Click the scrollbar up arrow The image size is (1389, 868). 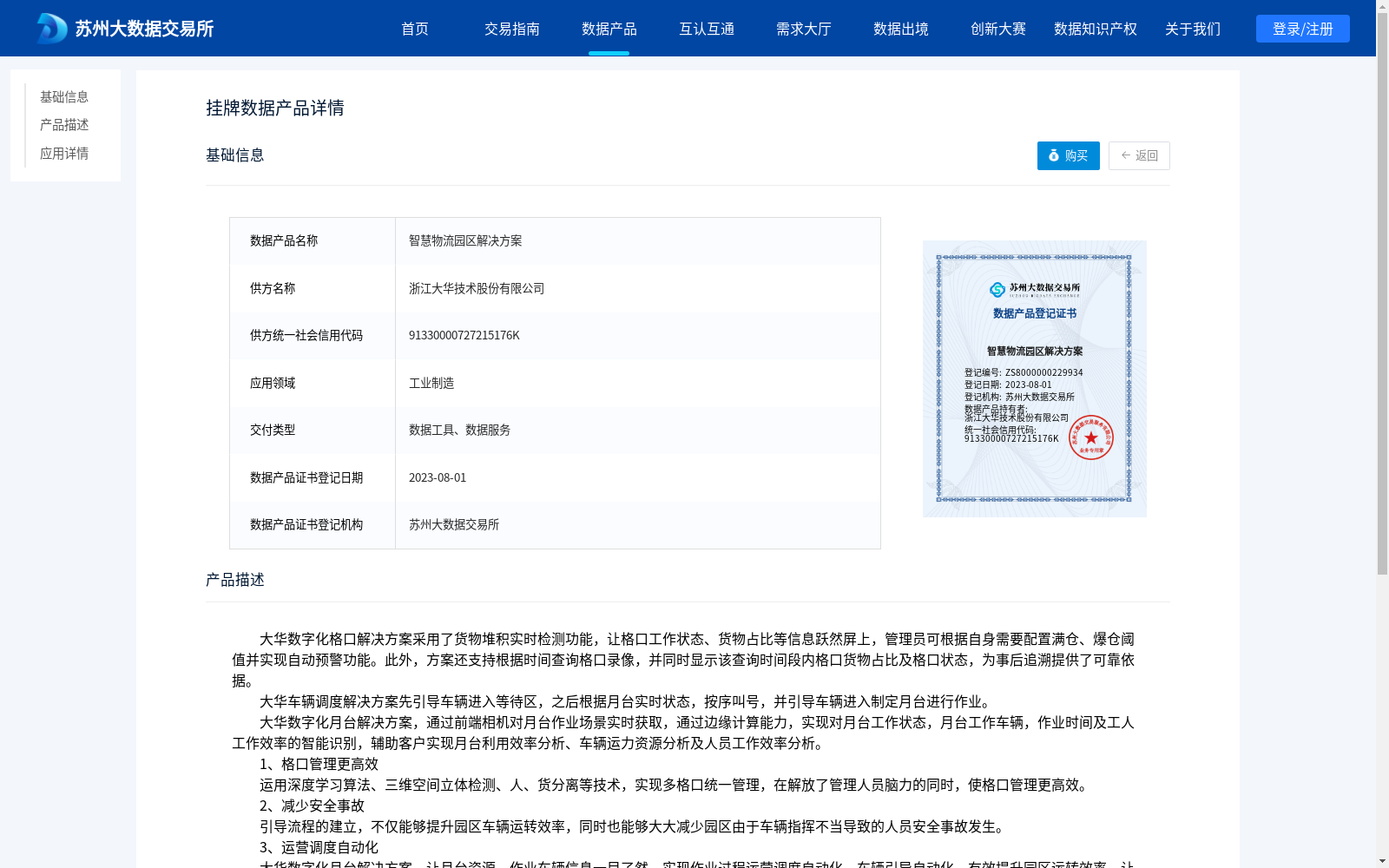point(1382,6)
